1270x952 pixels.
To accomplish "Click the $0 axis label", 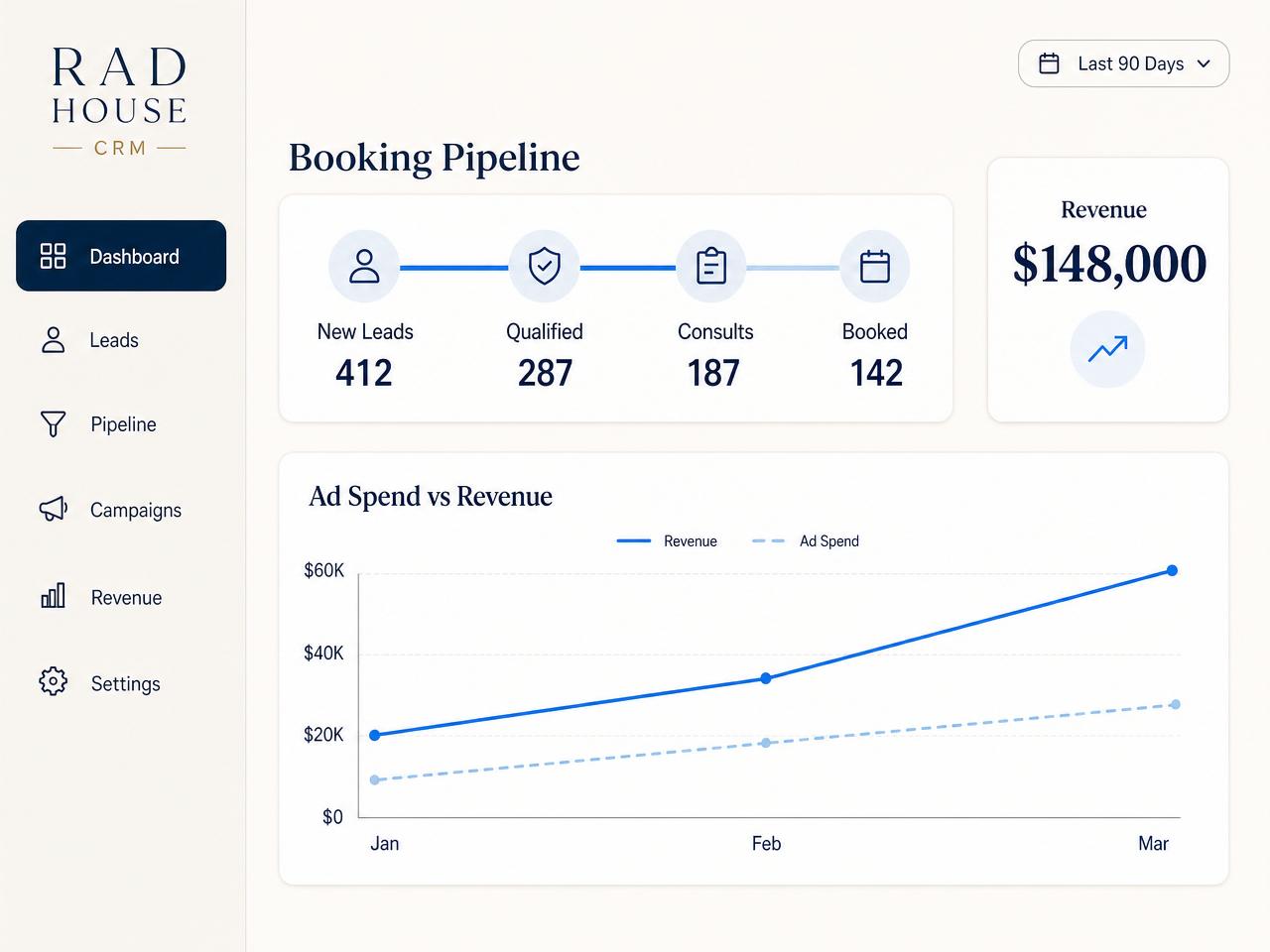I will coord(332,817).
